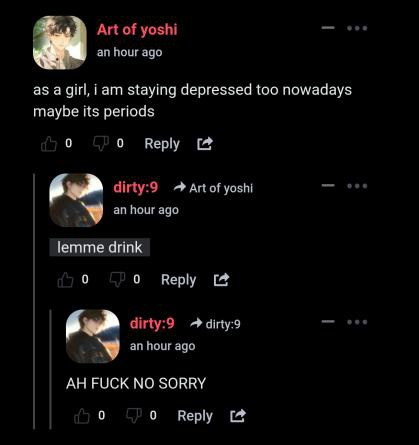The image size is (419, 445).
Task: Open Art of yoshi username profile link
Action: pyautogui.click(x=137, y=30)
